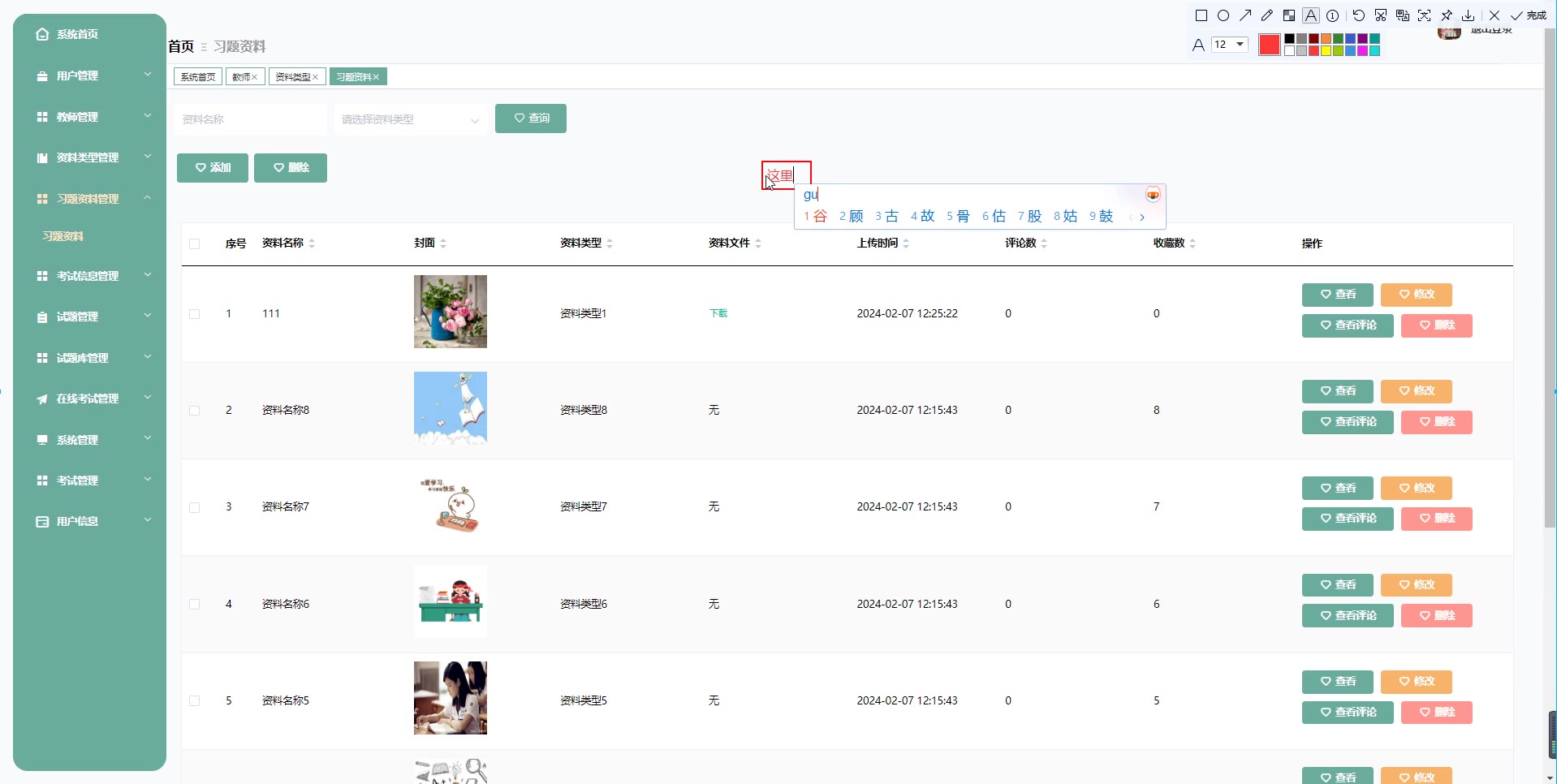Click the scissors long-screenshot icon

coord(1381,15)
